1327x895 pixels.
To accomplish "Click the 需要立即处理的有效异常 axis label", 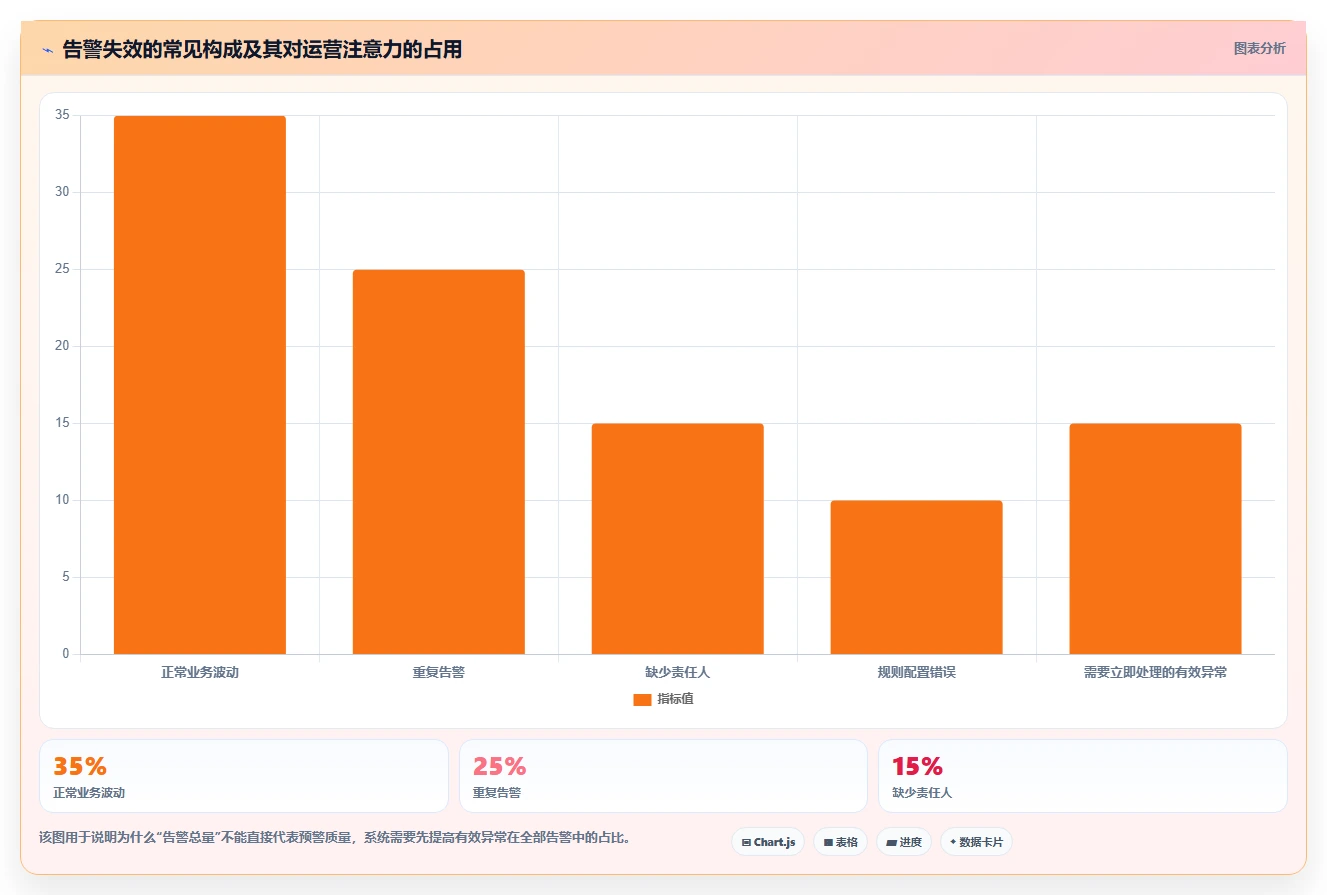I will pyautogui.click(x=1155, y=672).
